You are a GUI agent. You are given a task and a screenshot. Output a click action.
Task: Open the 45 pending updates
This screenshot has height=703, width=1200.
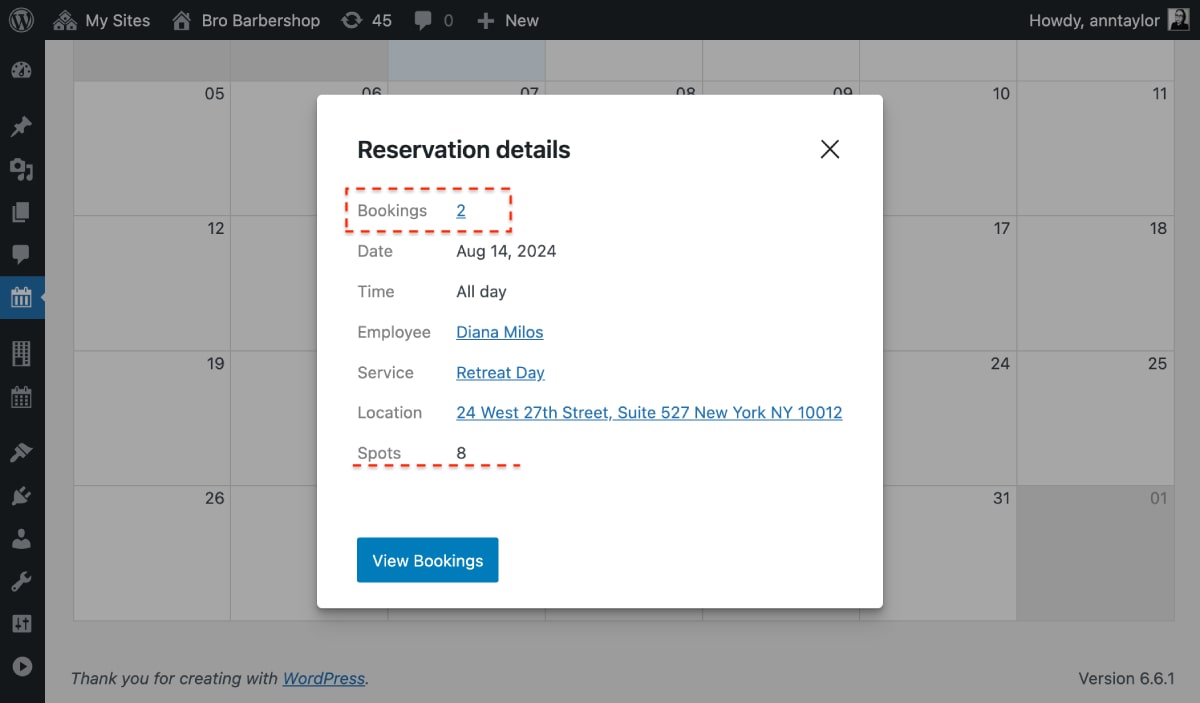point(366,20)
